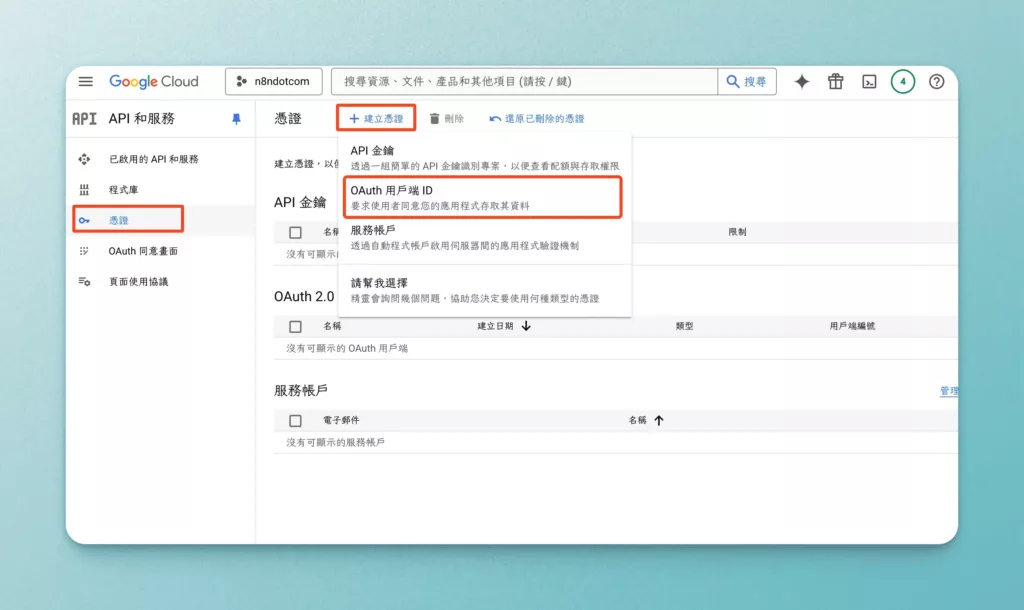Image resolution: width=1024 pixels, height=610 pixels.
Task: Open the n8ndotcom project selector
Action: click(274, 82)
